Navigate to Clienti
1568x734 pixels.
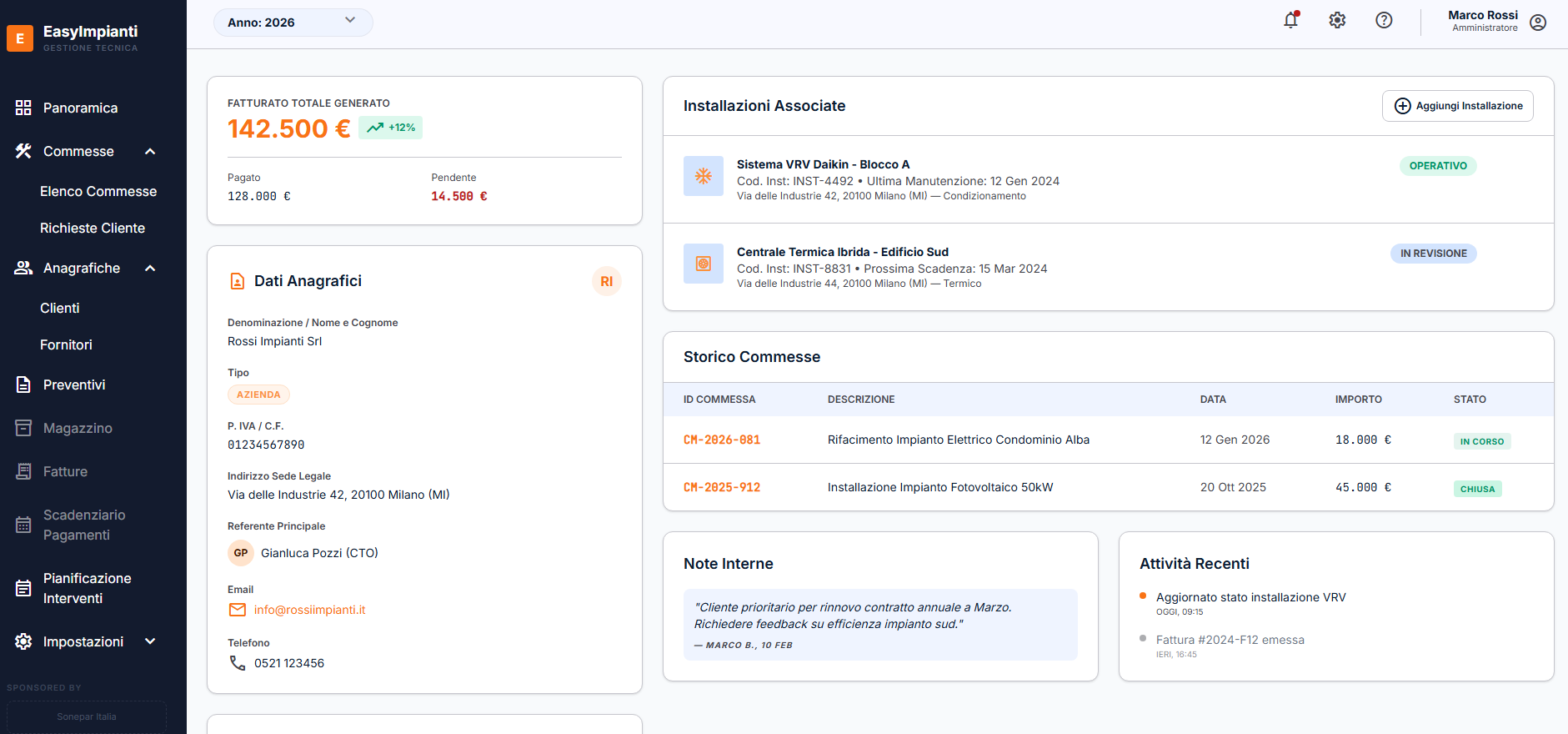point(60,308)
